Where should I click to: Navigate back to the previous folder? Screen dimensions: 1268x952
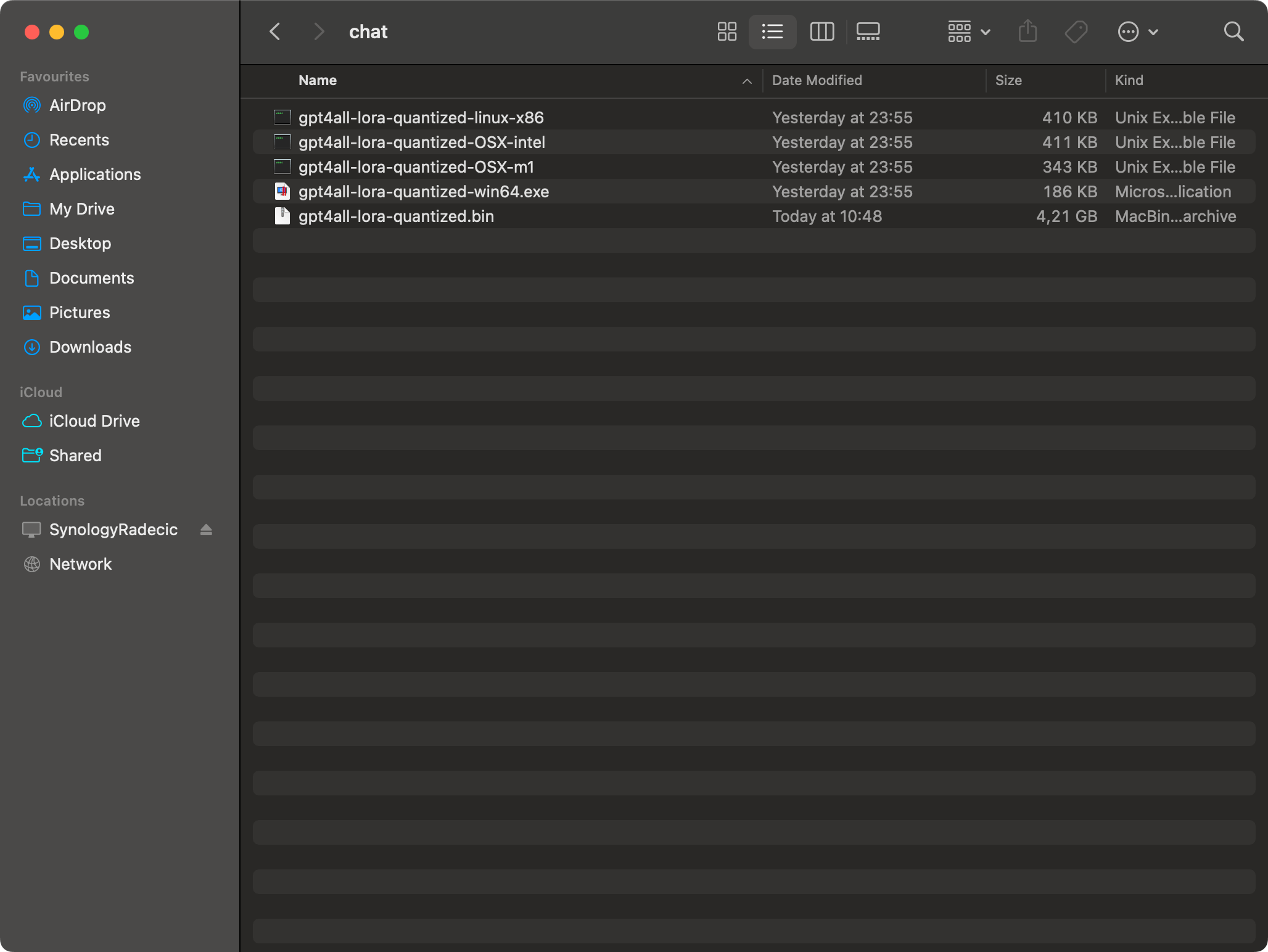tap(274, 31)
